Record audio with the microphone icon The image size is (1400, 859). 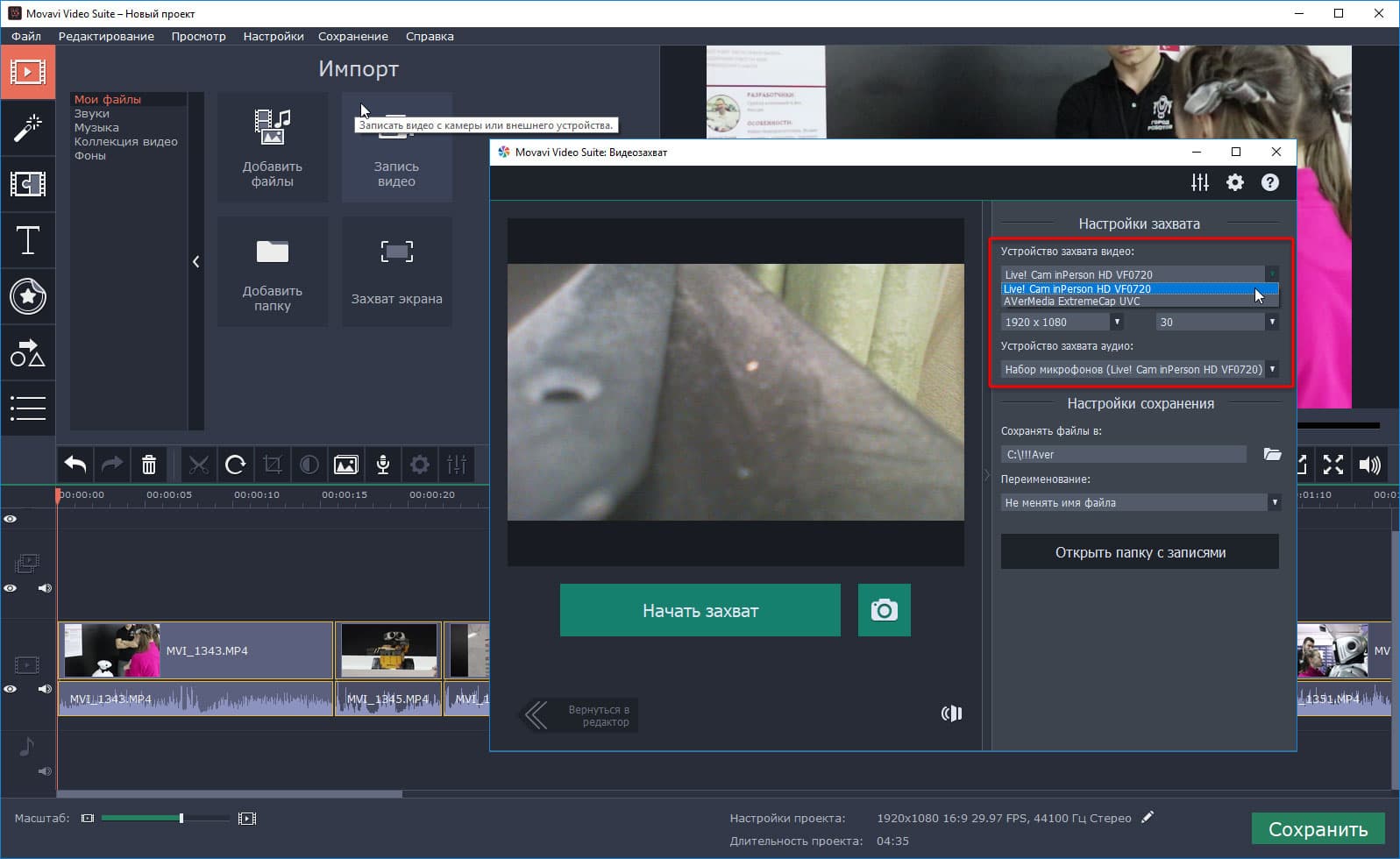[x=383, y=465]
